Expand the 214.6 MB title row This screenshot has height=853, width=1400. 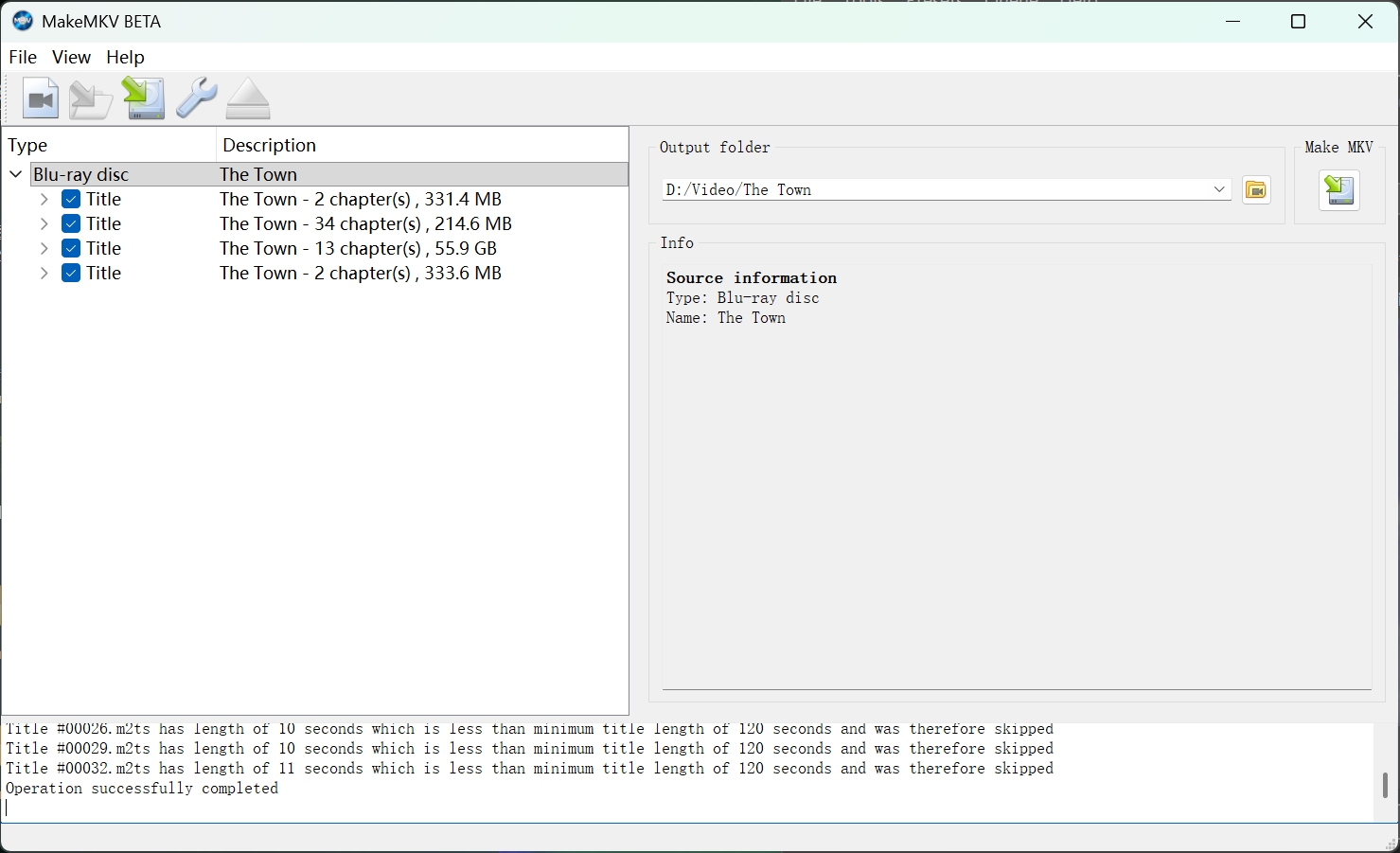click(x=44, y=223)
